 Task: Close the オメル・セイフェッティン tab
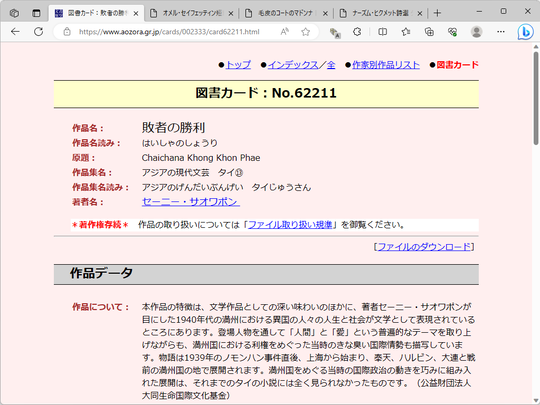[231, 14]
